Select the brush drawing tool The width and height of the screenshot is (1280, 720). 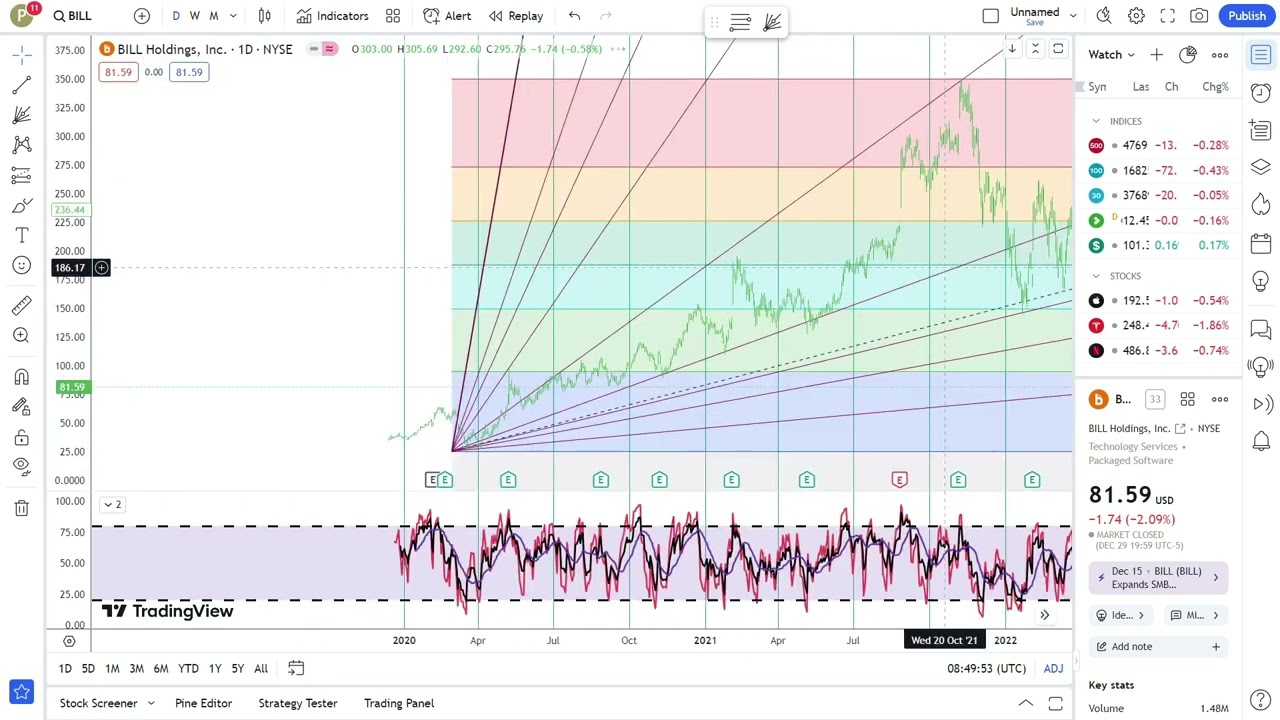(21, 206)
